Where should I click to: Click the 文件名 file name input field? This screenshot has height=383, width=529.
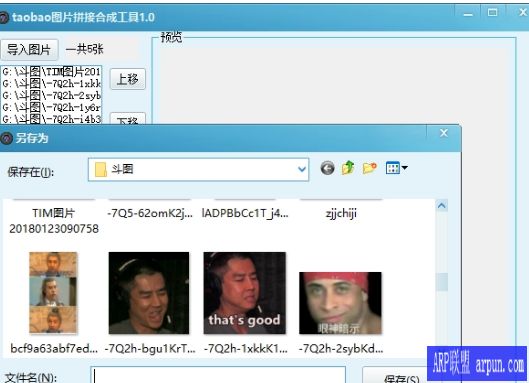(x=218, y=375)
